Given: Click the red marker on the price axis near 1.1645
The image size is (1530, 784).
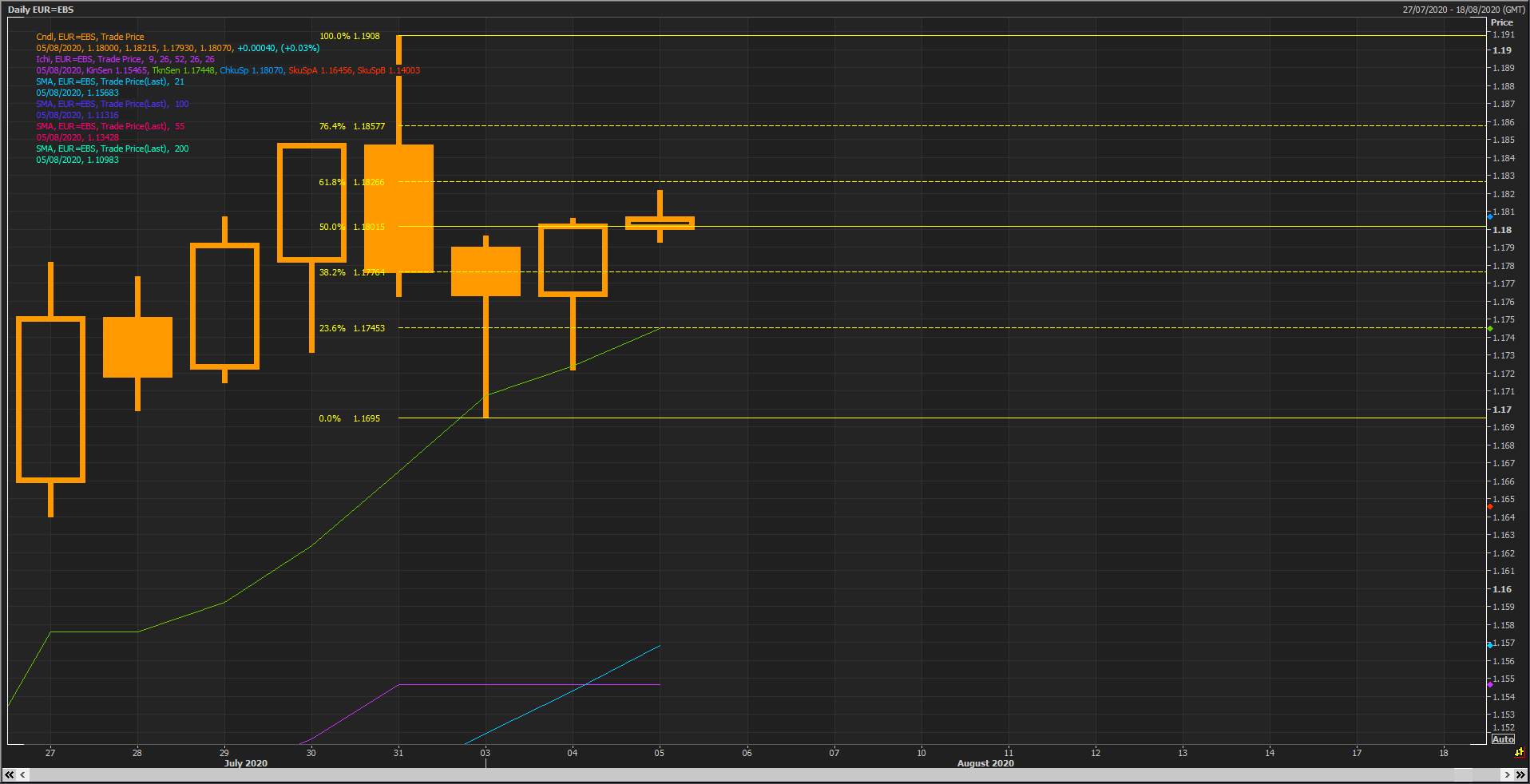Looking at the screenshot, I should pos(1490,507).
